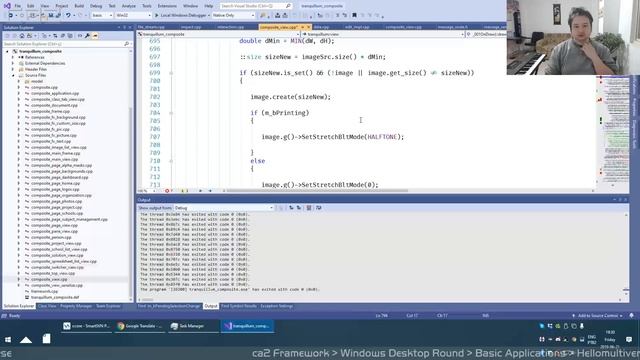Click the composite_view.cpp file icon in the tree
640x360 pixels.
click(27, 280)
